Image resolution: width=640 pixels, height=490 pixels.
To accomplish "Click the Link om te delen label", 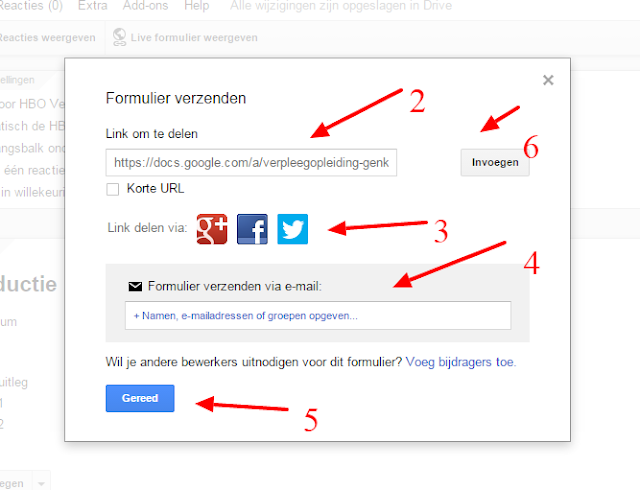I will (x=151, y=134).
